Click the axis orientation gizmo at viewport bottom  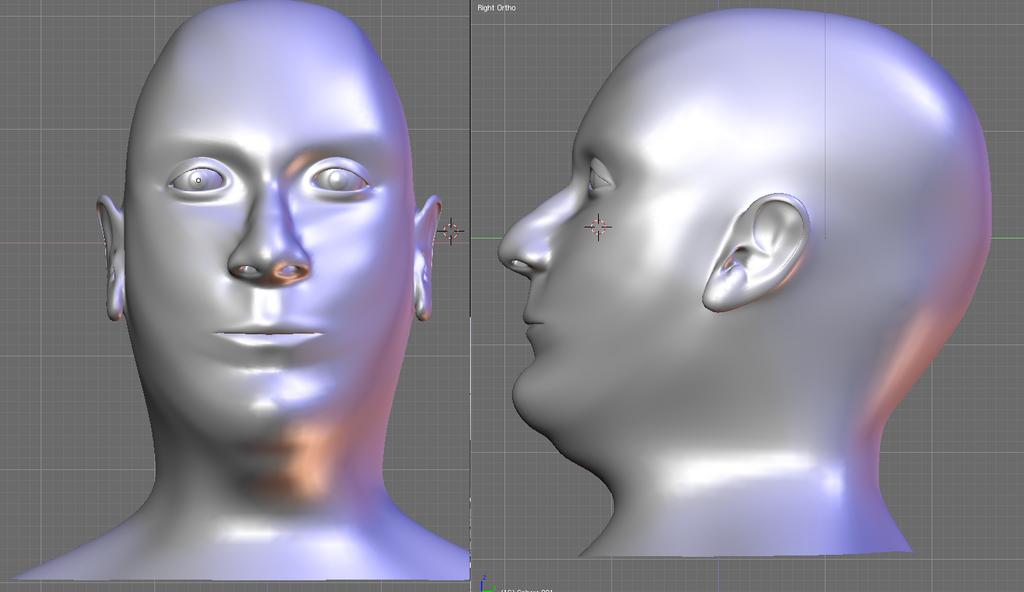click(487, 585)
